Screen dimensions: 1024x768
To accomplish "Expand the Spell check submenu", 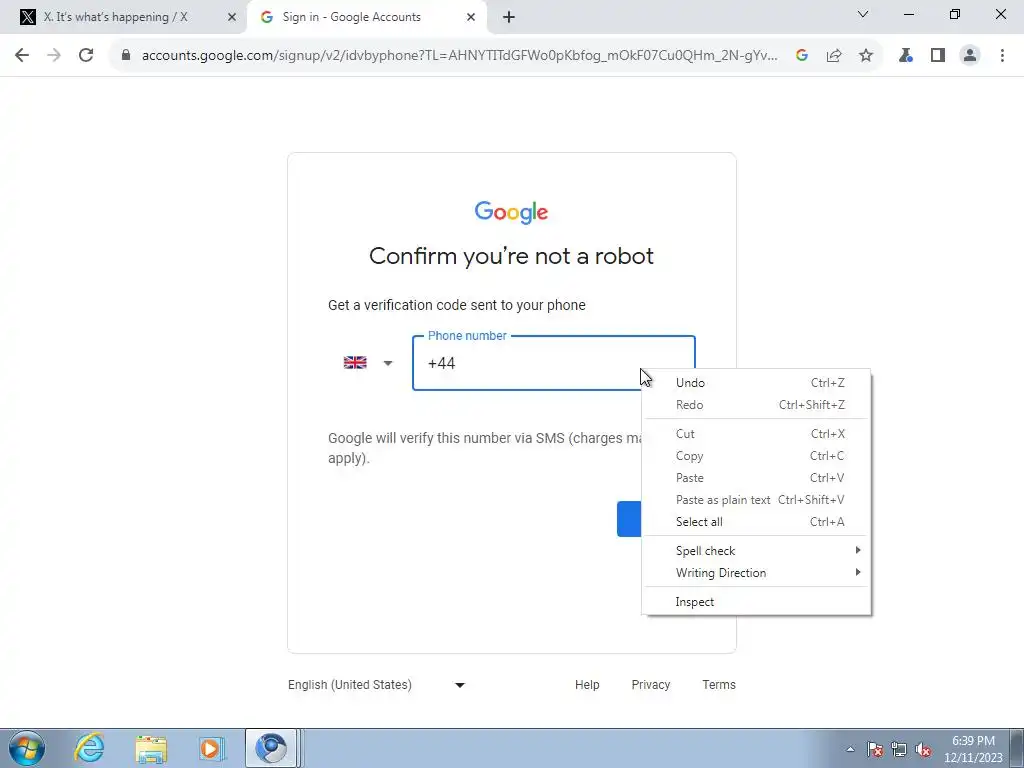I will click(756, 551).
